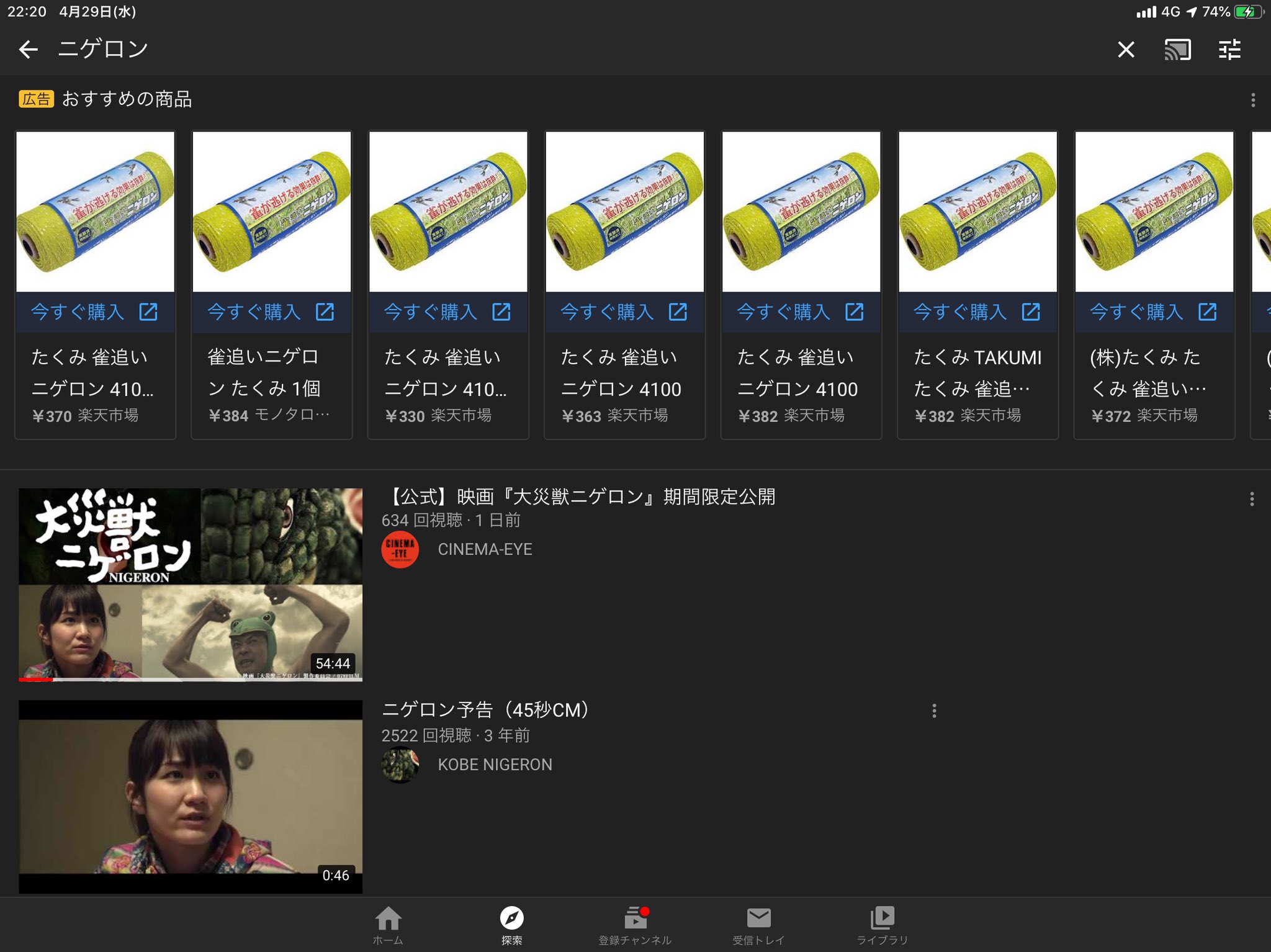Select the 広告 ad badge
1271x952 pixels.
click(37, 99)
